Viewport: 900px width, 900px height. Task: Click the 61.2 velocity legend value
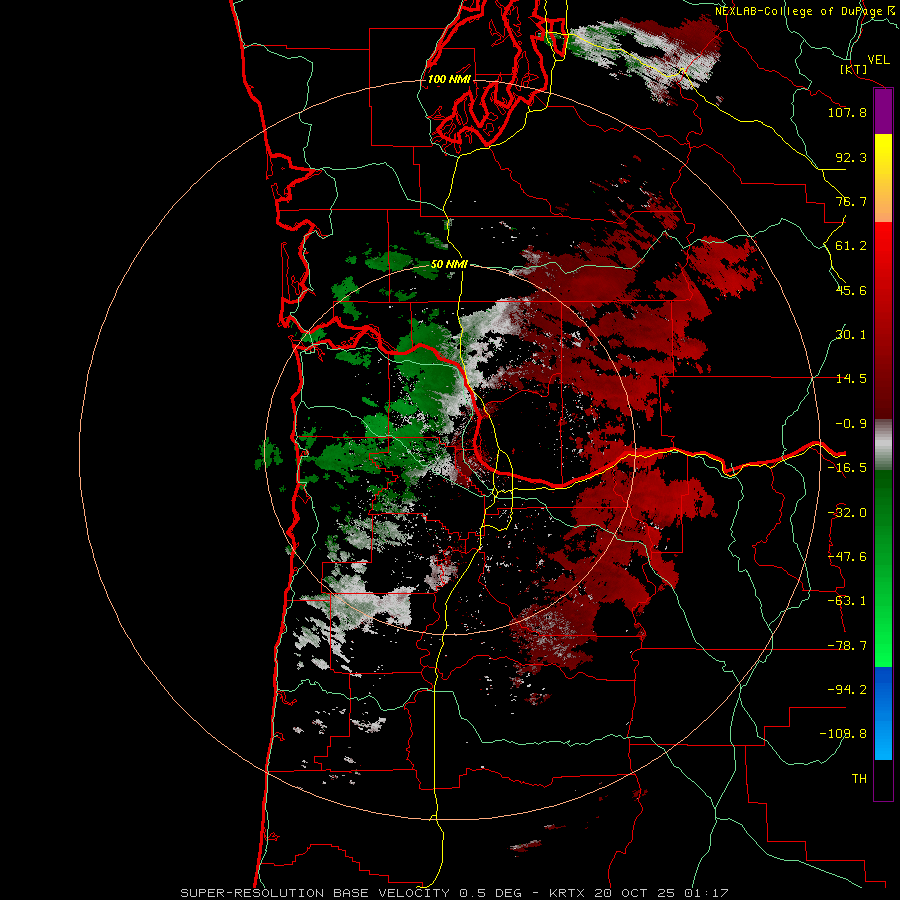(x=851, y=246)
